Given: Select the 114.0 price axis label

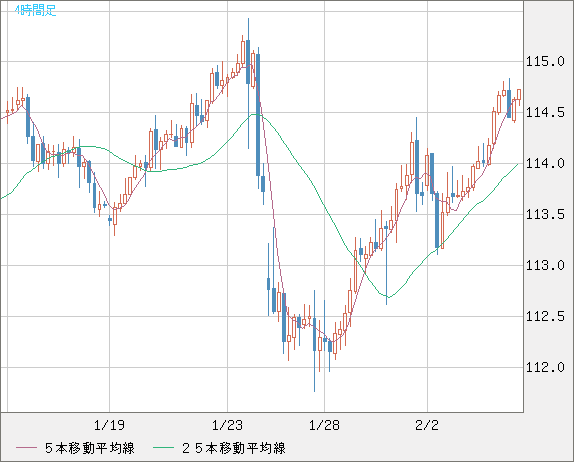Looking at the screenshot, I should click(545, 163).
